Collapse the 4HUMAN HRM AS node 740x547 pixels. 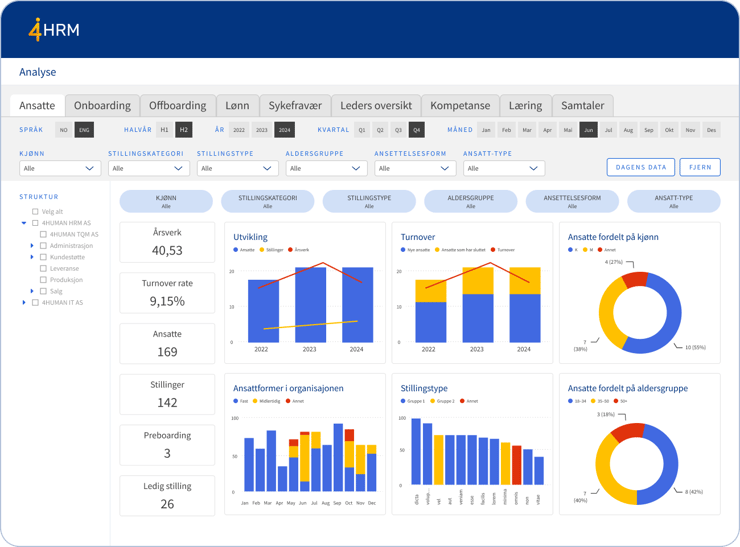tap(24, 223)
